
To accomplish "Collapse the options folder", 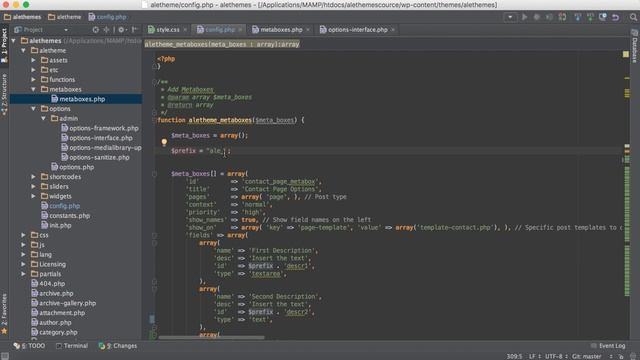I will point(33,109).
